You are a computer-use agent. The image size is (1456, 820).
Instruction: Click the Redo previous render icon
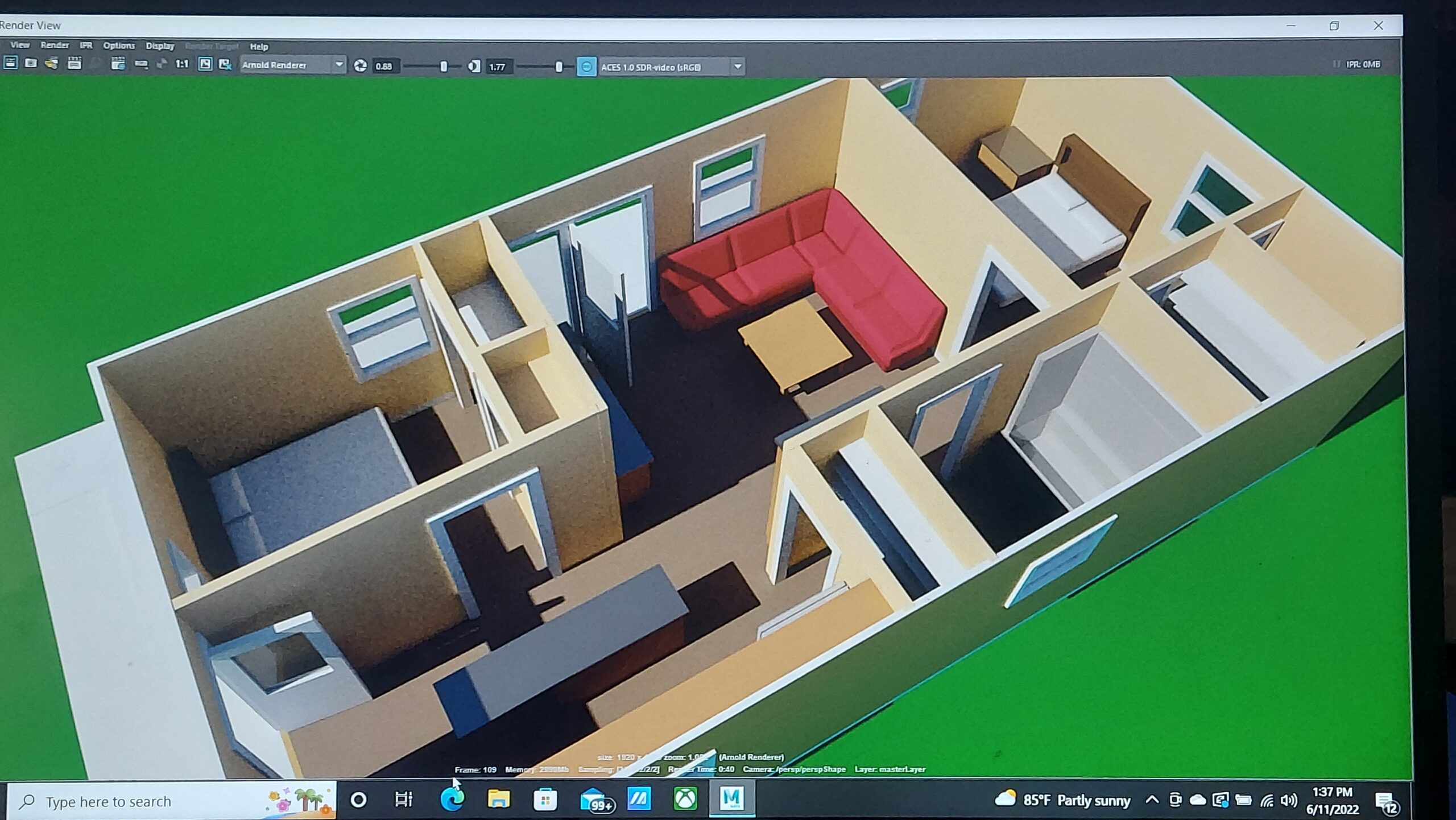[x=10, y=63]
